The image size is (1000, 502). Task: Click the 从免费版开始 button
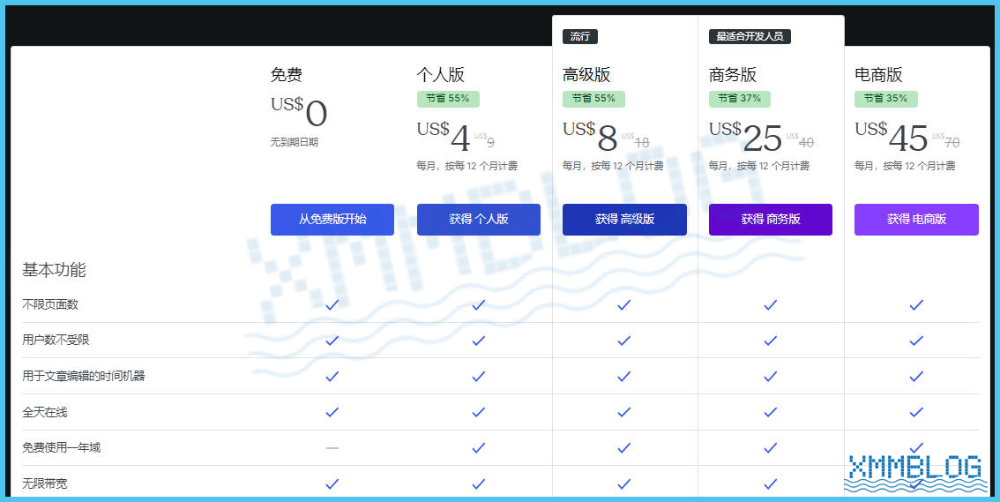coord(332,219)
